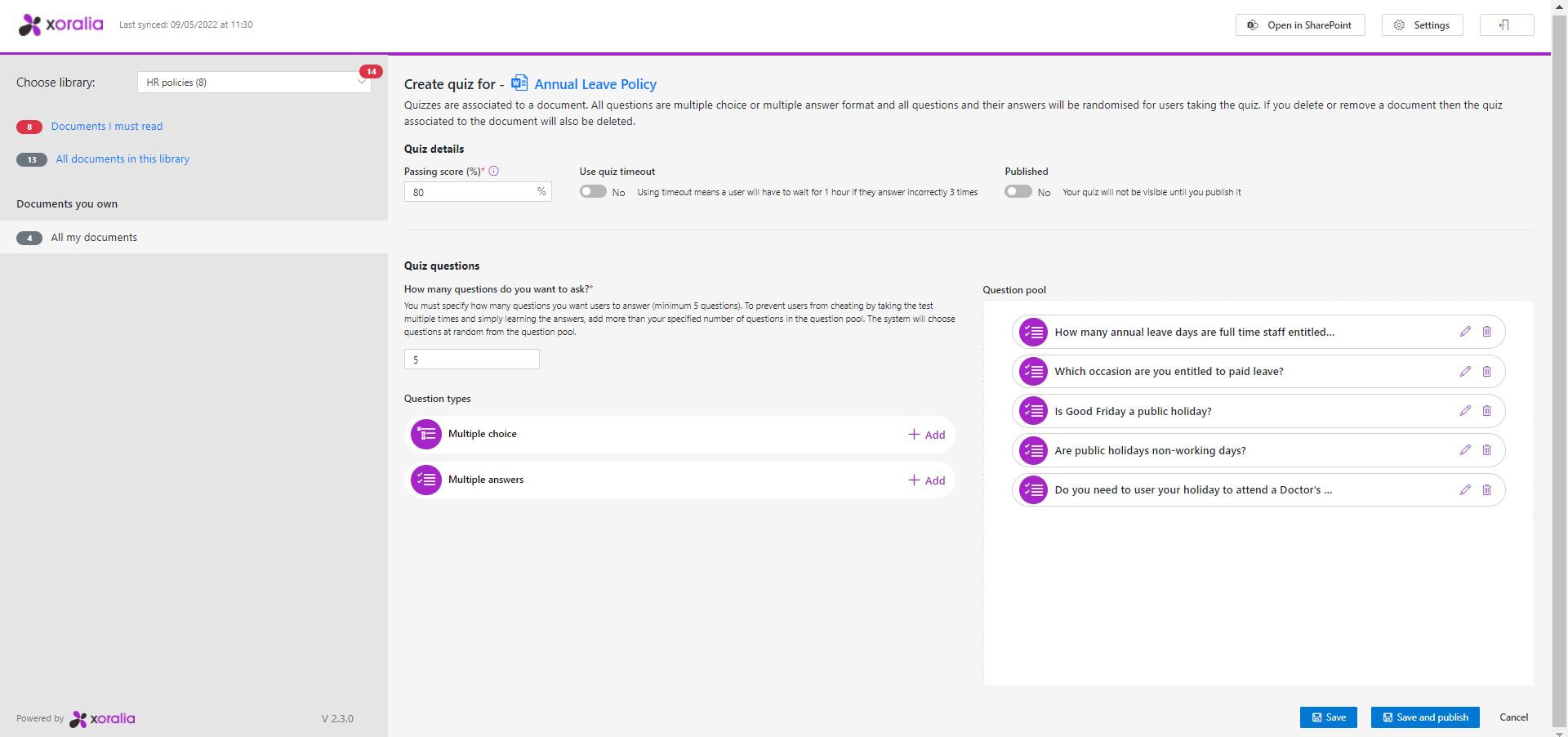The width and height of the screenshot is (1568, 737).
Task: Enable the Use quiz timeout toggle
Action: [x=594, y=192]
